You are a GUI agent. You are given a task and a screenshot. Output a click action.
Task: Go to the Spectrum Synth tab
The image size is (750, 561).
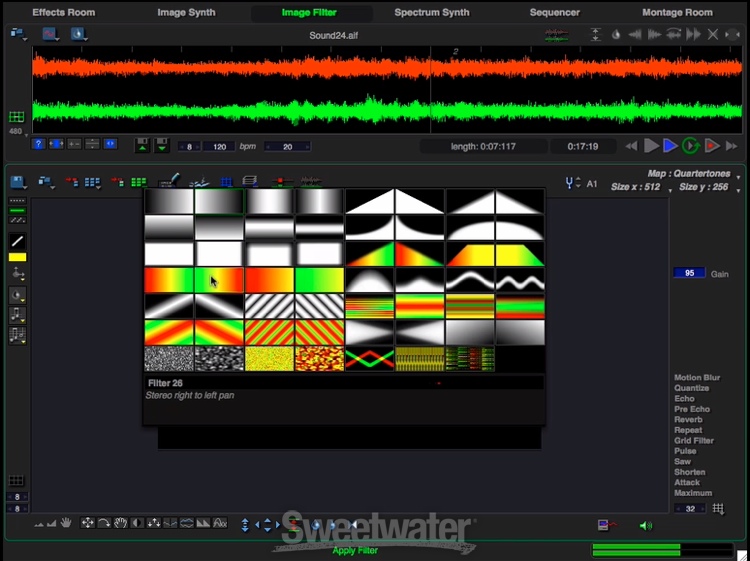[431, 12]
